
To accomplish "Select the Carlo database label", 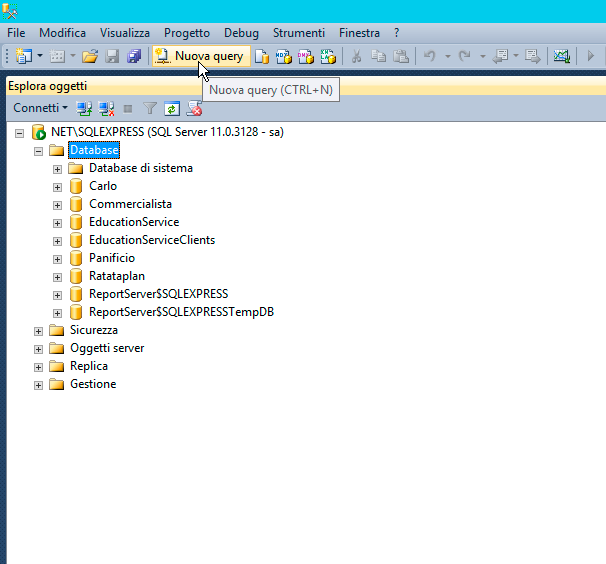I will pyautogui.click(x=103, y=186).
